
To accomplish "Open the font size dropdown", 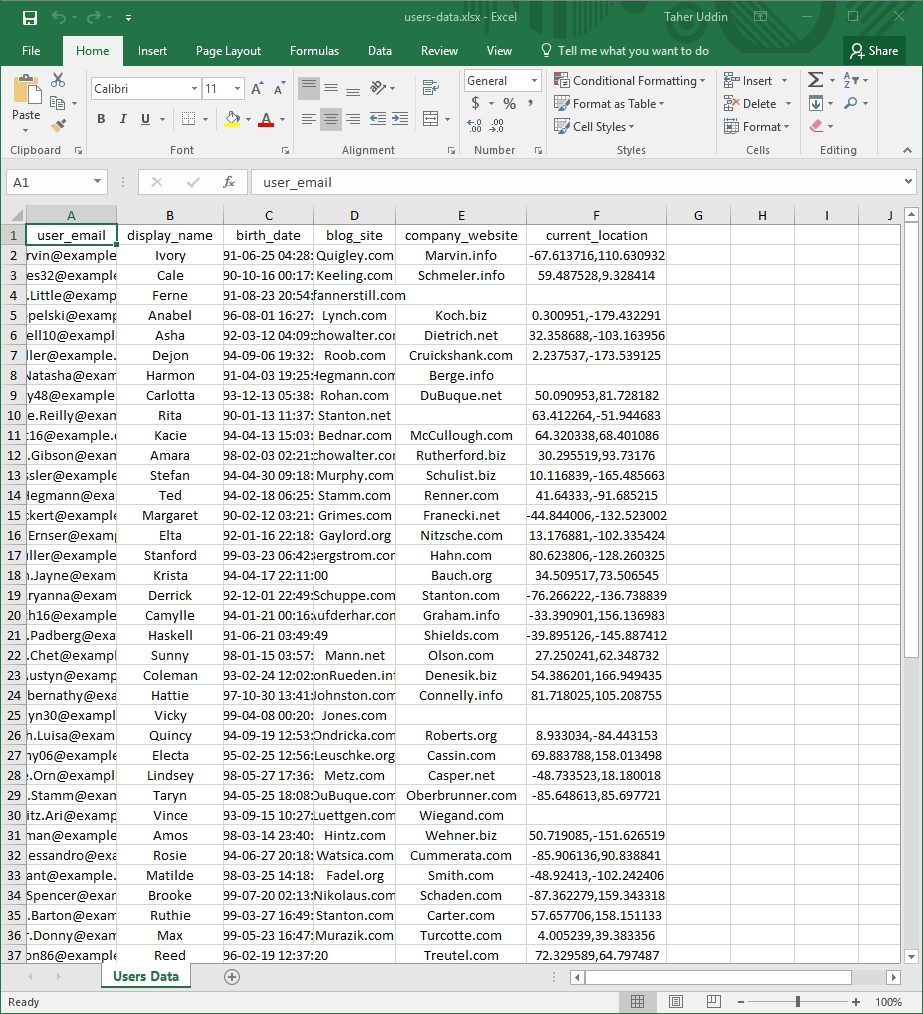I will (x=237, y=89).
